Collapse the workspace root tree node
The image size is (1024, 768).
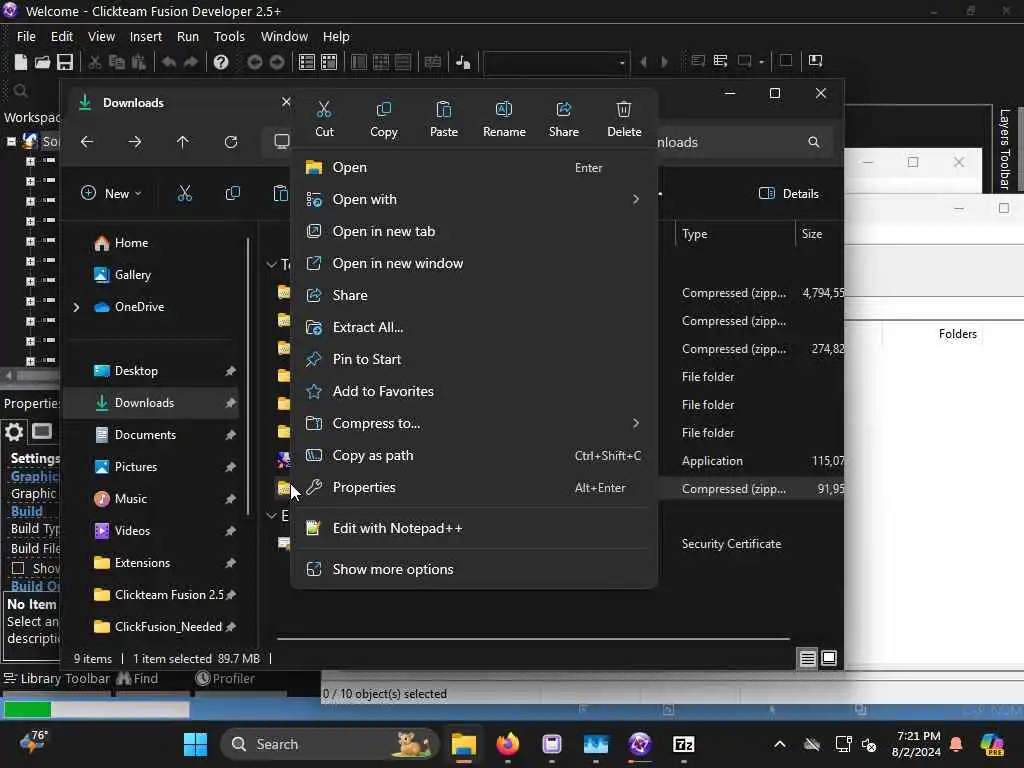(x=11, y=141)
